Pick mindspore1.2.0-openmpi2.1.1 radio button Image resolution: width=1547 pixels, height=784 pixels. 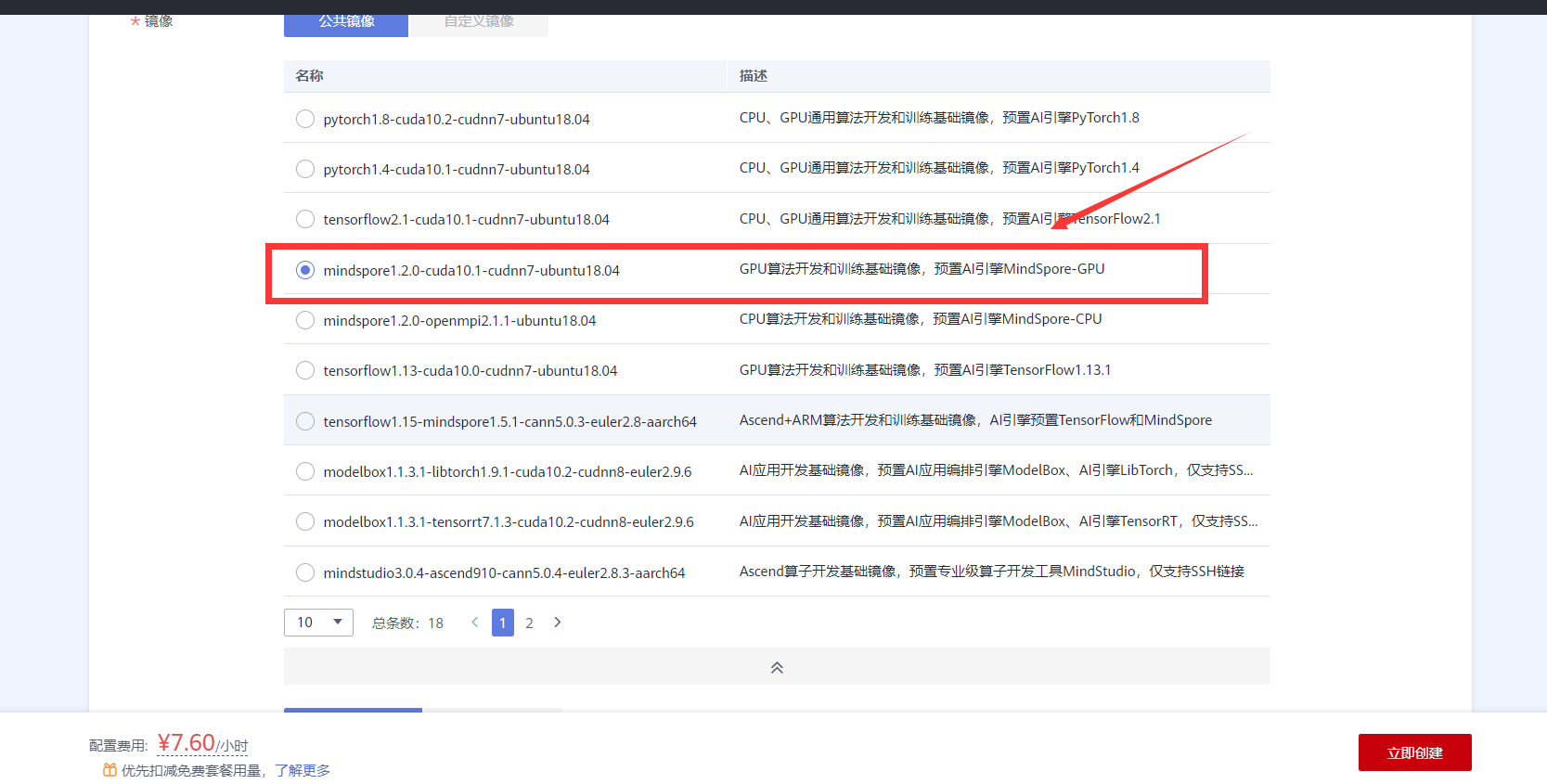304,320
